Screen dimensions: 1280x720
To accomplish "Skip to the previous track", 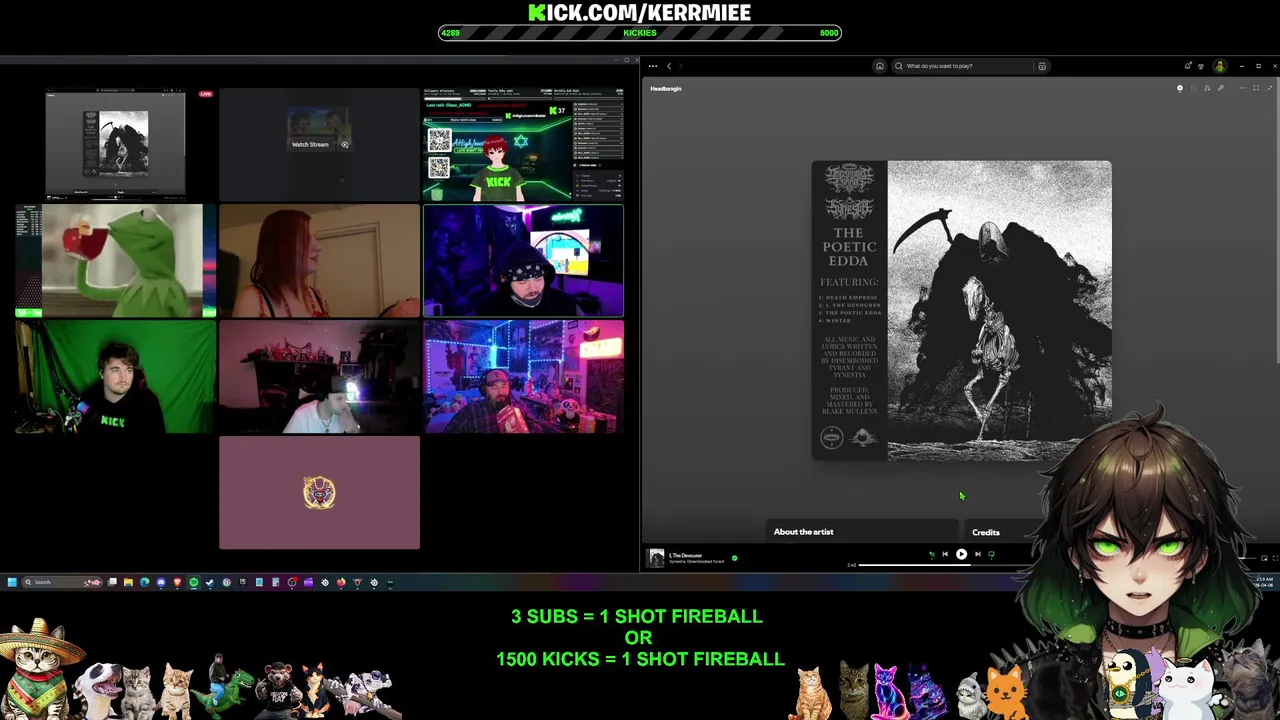I will click(945, 554).
